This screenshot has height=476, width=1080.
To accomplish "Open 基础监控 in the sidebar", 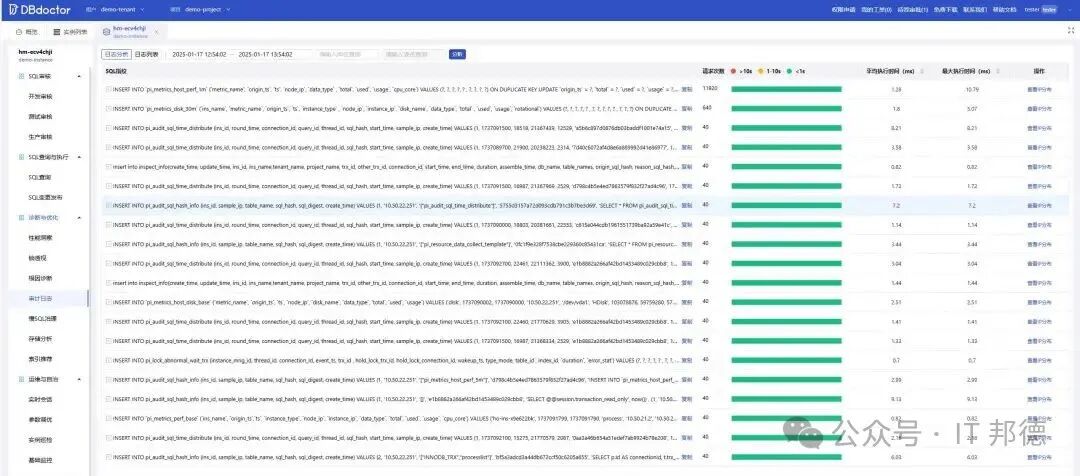I will 40,460.
